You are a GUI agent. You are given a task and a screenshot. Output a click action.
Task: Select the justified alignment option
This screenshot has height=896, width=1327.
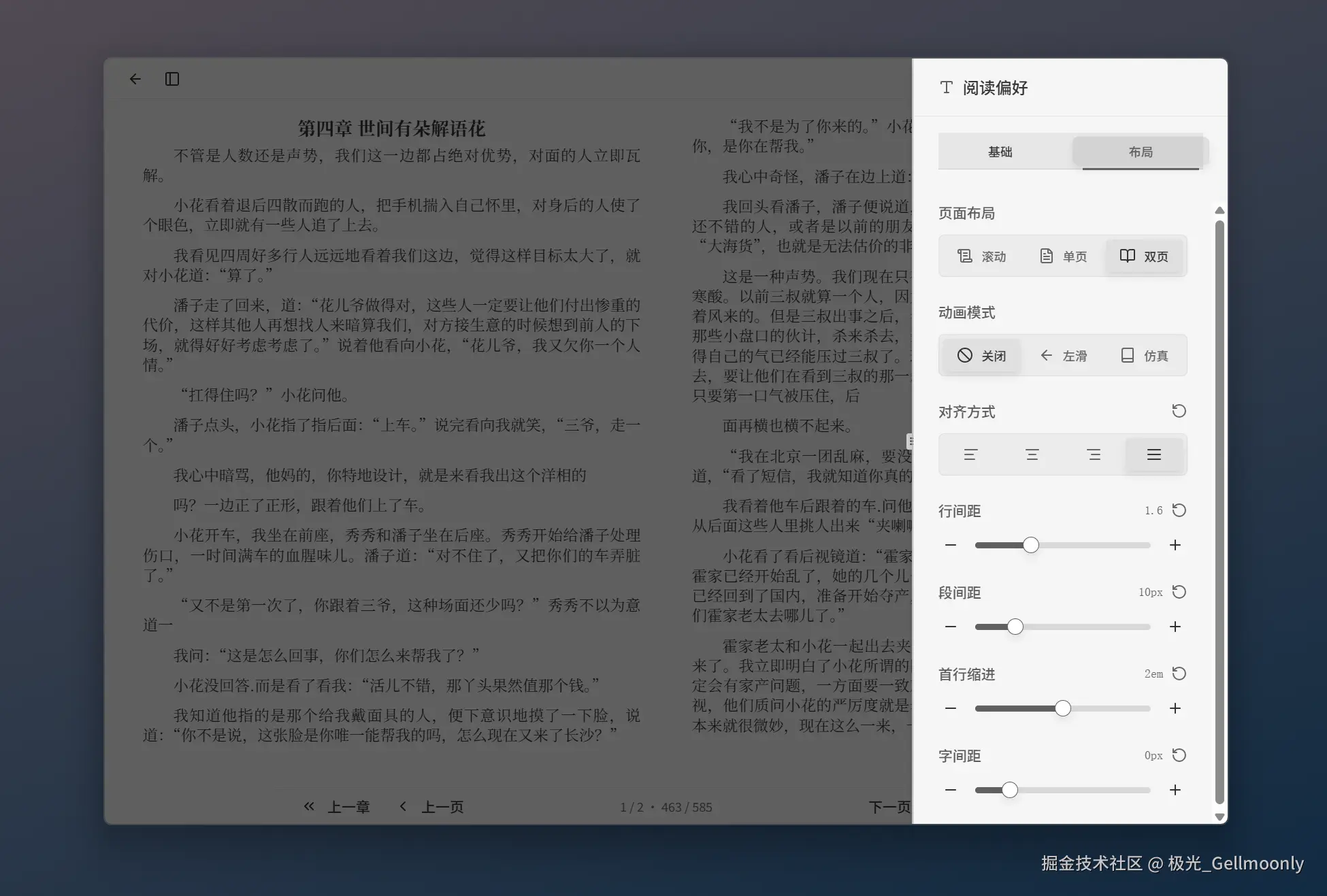click(x=1154, y=454)
